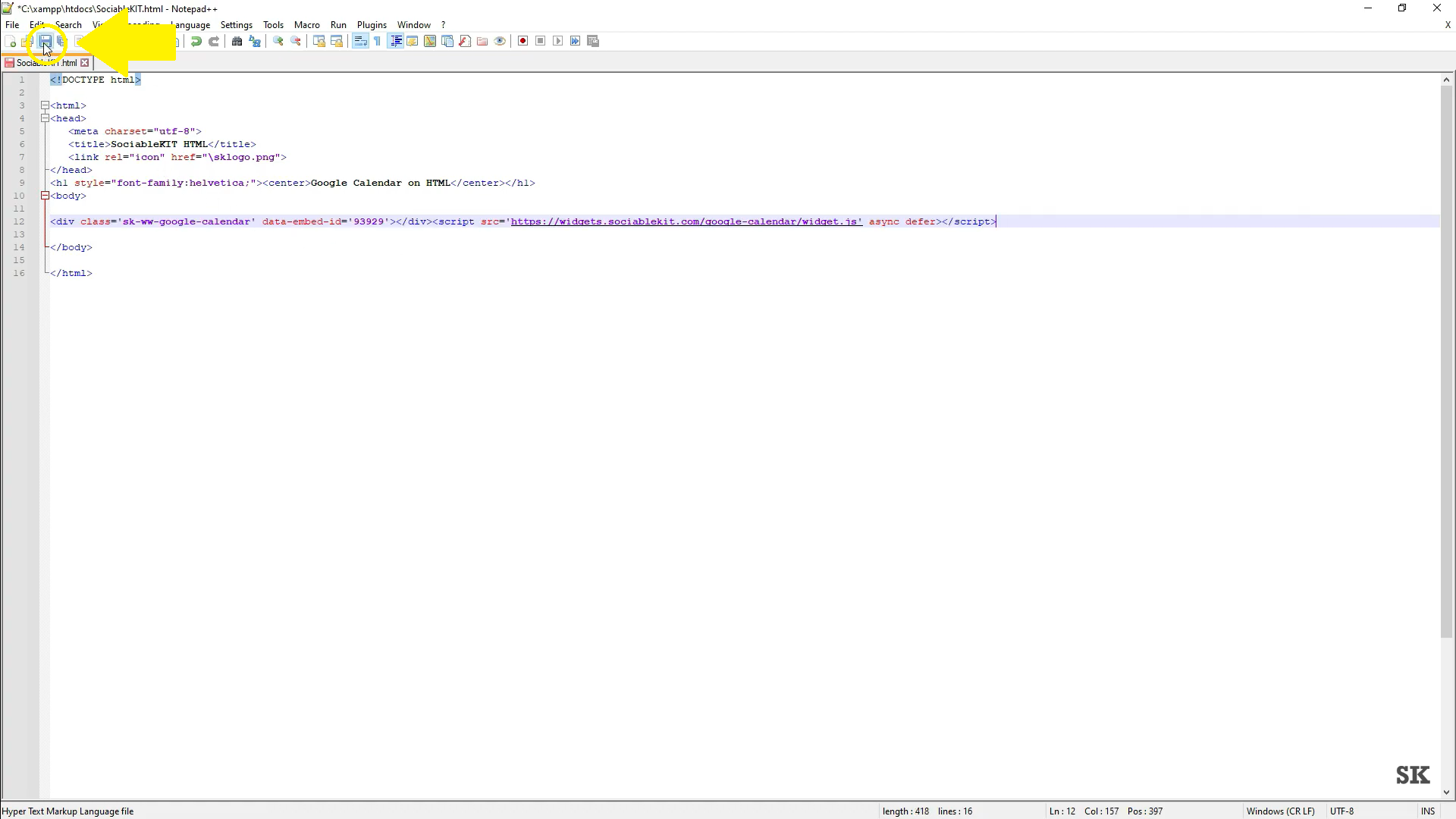Stop macro recording
Screen dimensions: 1456x819
tap(541, 42)
